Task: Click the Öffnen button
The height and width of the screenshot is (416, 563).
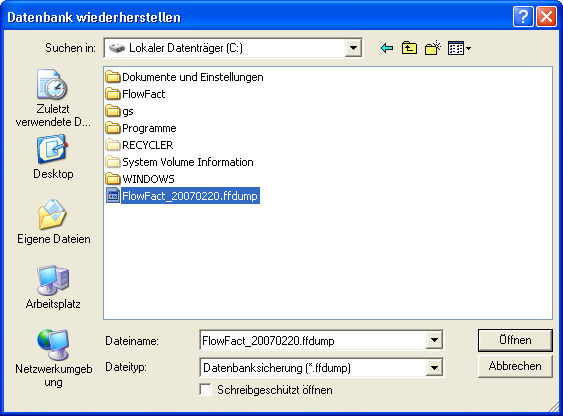Action: (x=515, y=340)
